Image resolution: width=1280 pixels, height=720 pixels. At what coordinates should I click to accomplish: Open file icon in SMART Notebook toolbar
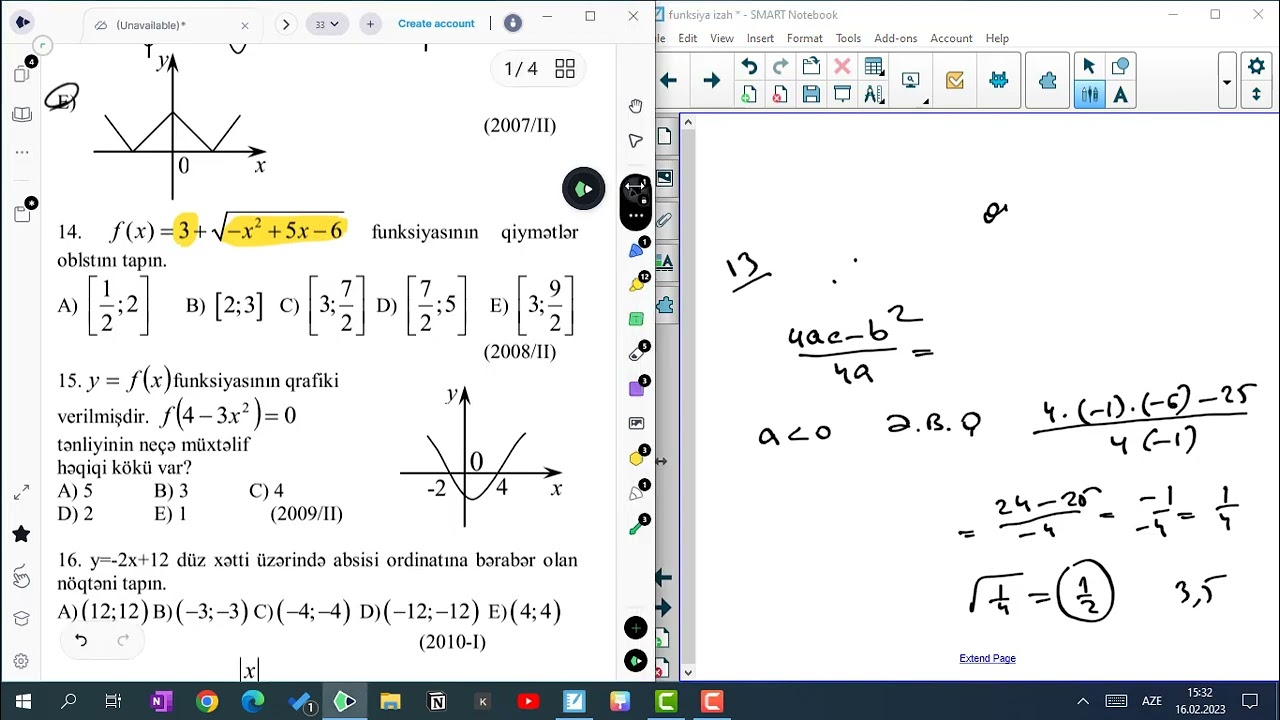pyautogui.click(x=811, y=67)
